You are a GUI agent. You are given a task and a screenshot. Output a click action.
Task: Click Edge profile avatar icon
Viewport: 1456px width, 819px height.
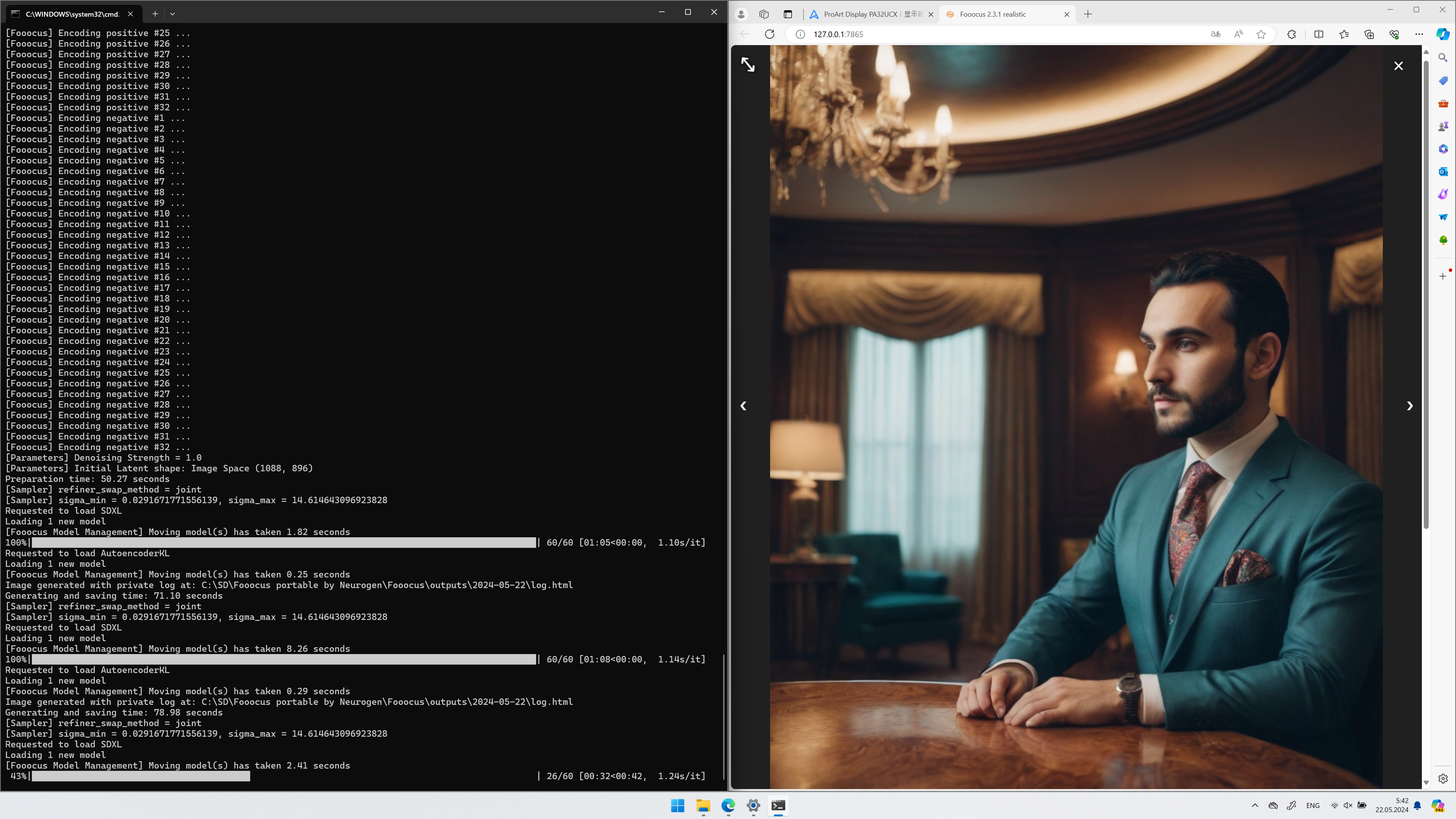point(741,14)
